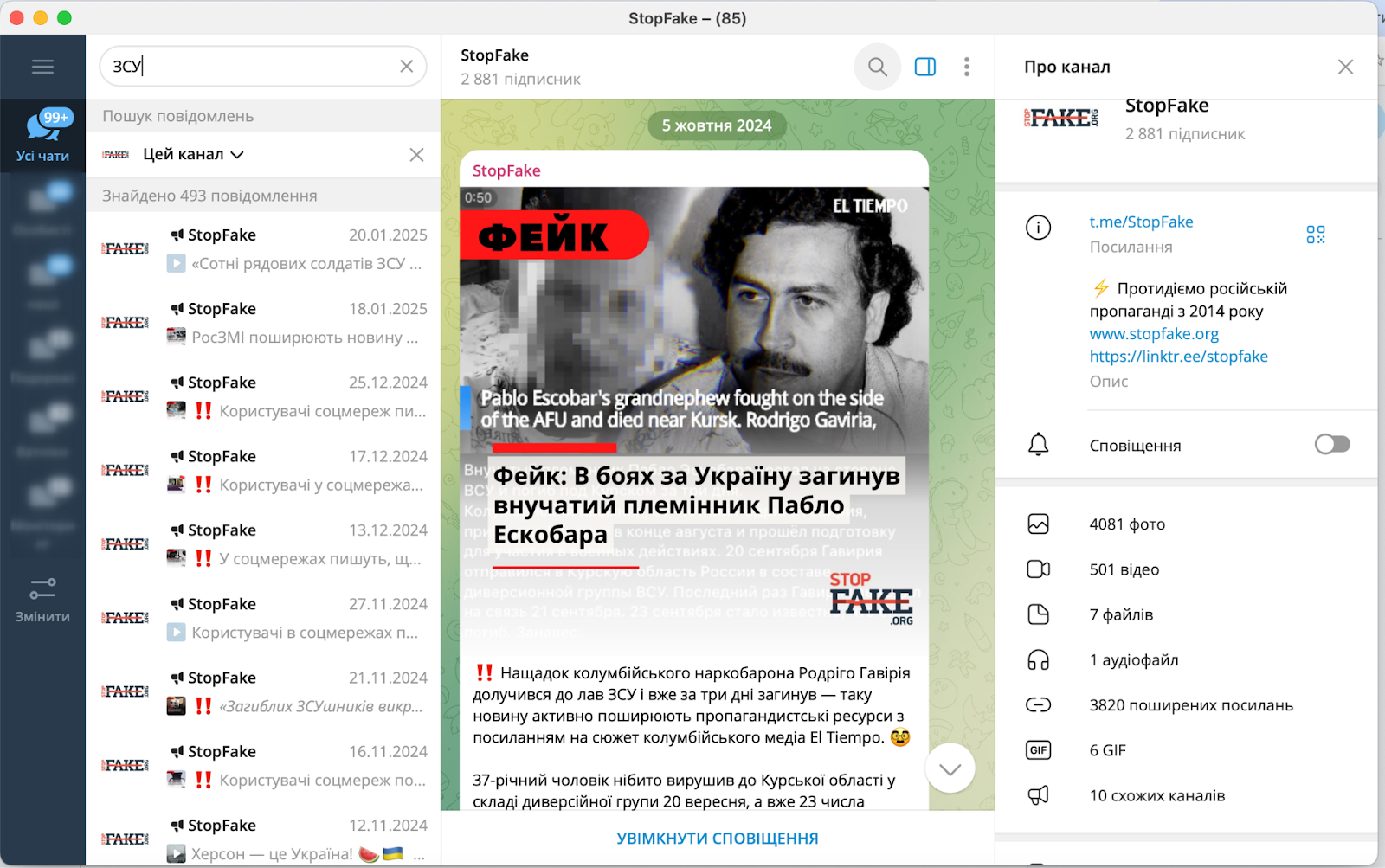Open the t.me/StopFake link
The height and width of the screenshot is (868, 1385).
pyautogui.click(x=1141, y=222)
